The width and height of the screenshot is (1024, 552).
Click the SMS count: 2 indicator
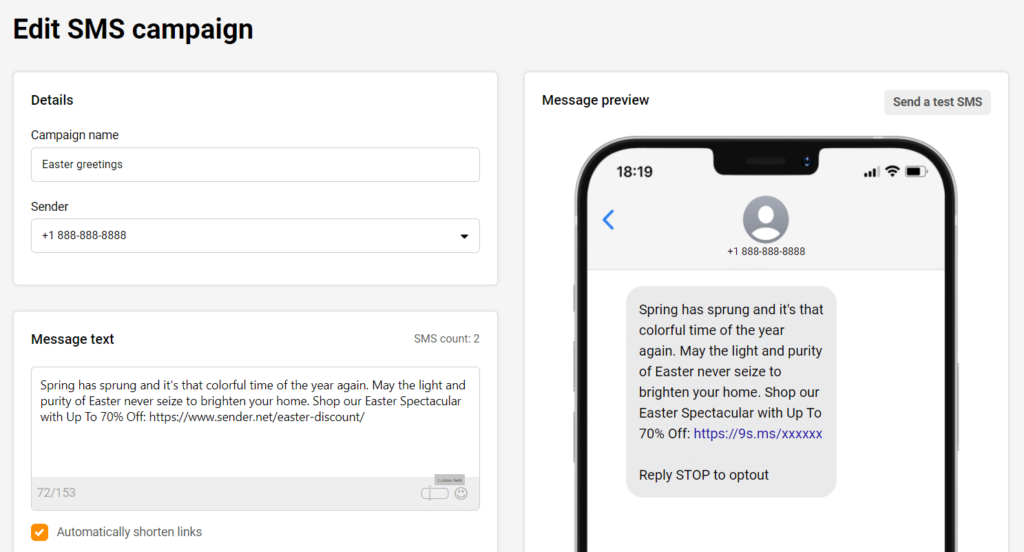[x=446, y=339]
